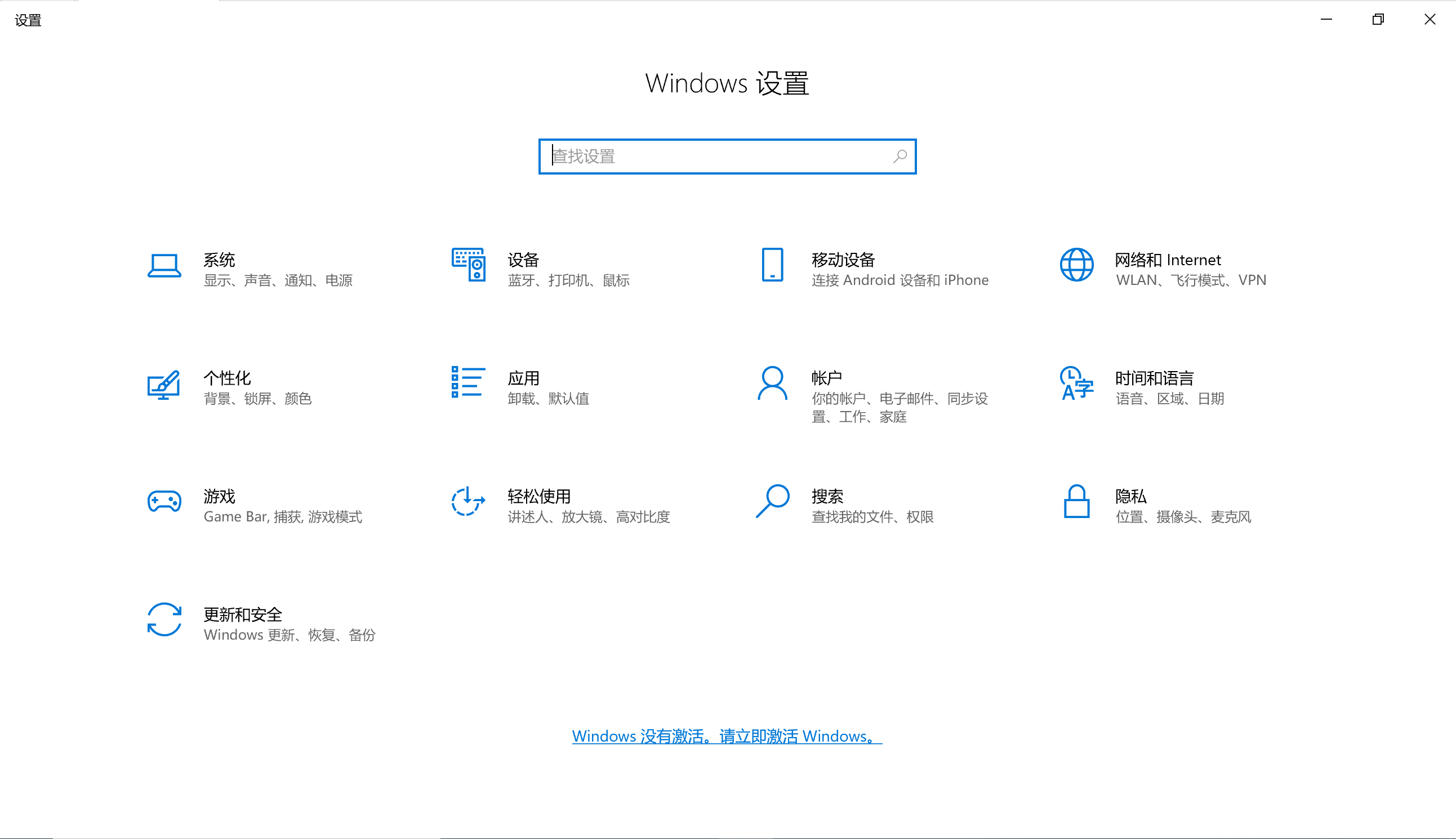
Task: Select the 网络和 Internet title text
Action: click(x=1167, y=260)
